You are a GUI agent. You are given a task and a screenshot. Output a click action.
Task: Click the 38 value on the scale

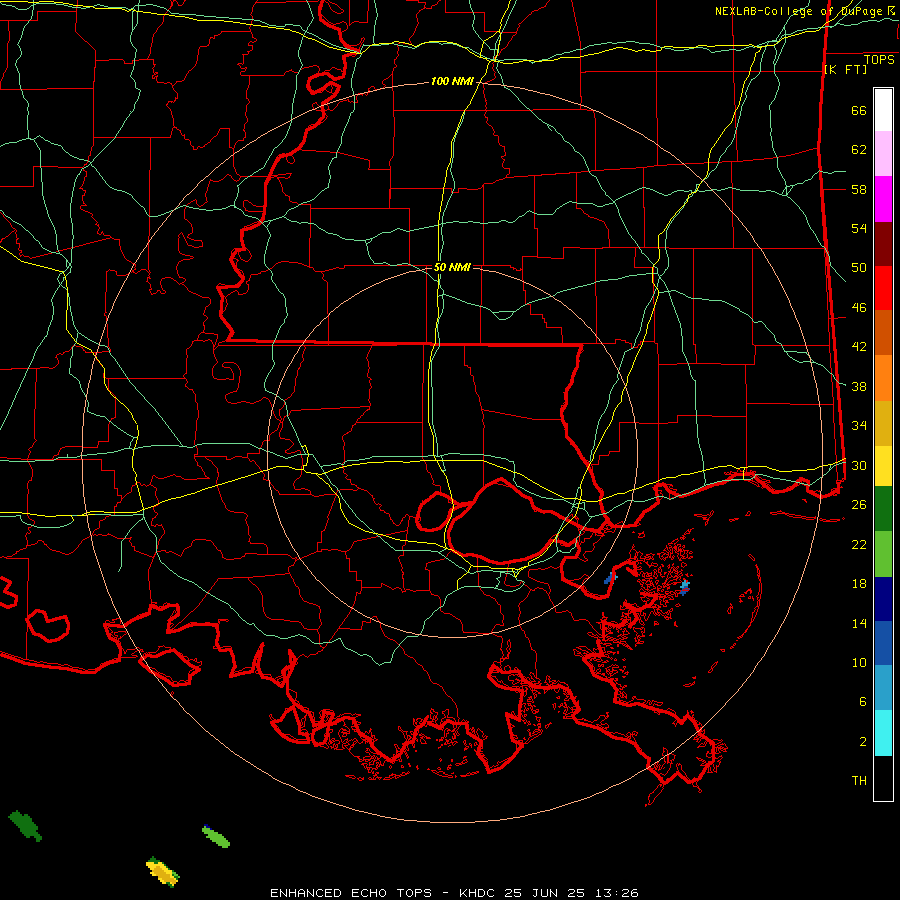[859, 386]
